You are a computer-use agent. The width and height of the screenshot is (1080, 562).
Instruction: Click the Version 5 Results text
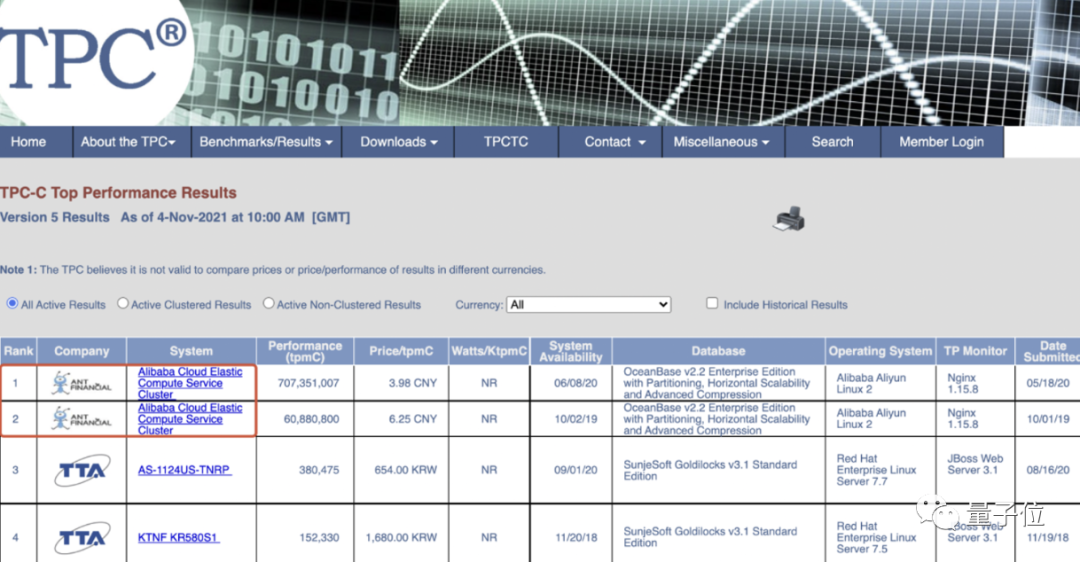point(55,217)
